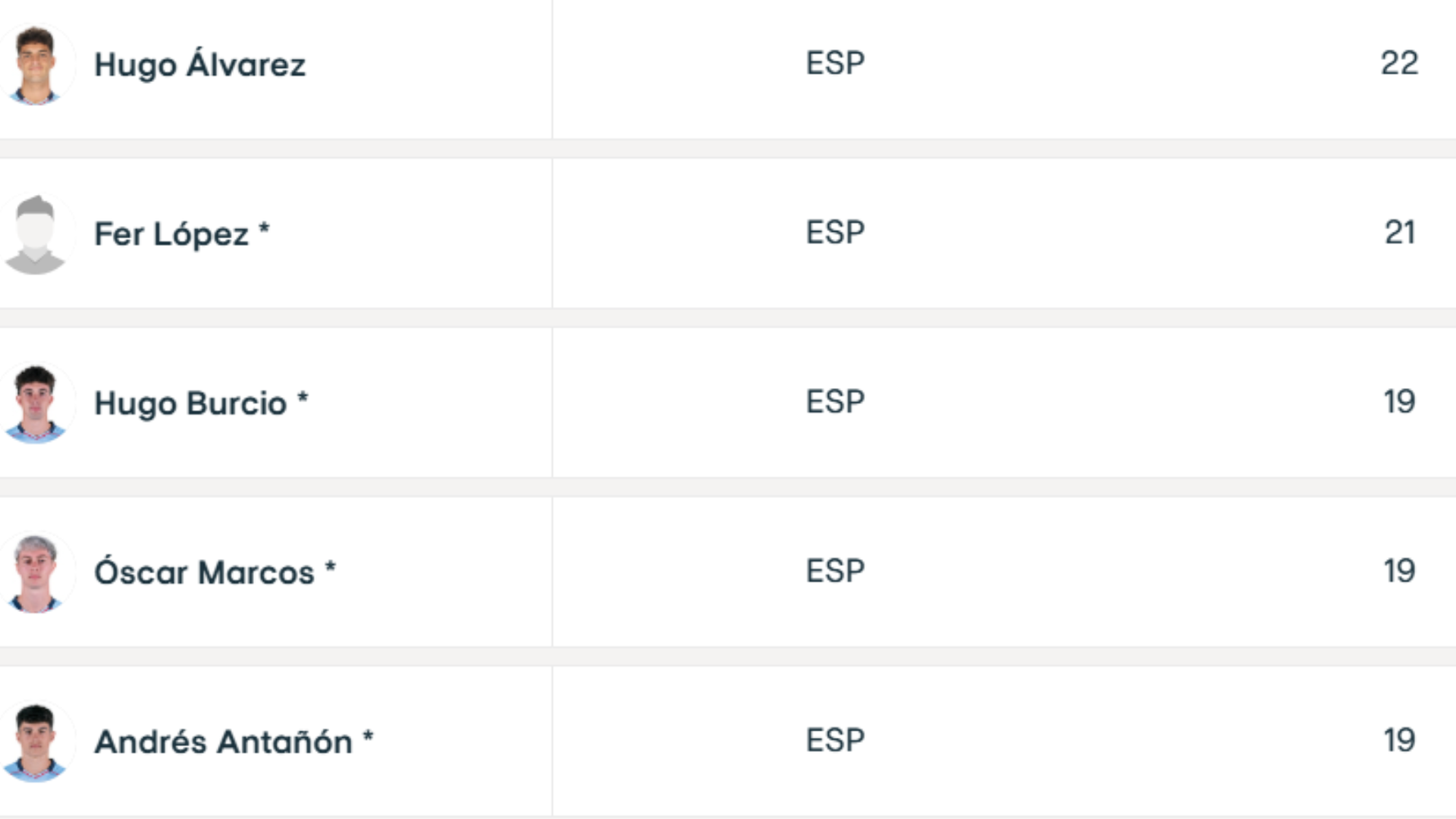Click ESP nationality in Hugo Álvarez row
Viewport: 1456px width, 819px height.
point(835,63)
